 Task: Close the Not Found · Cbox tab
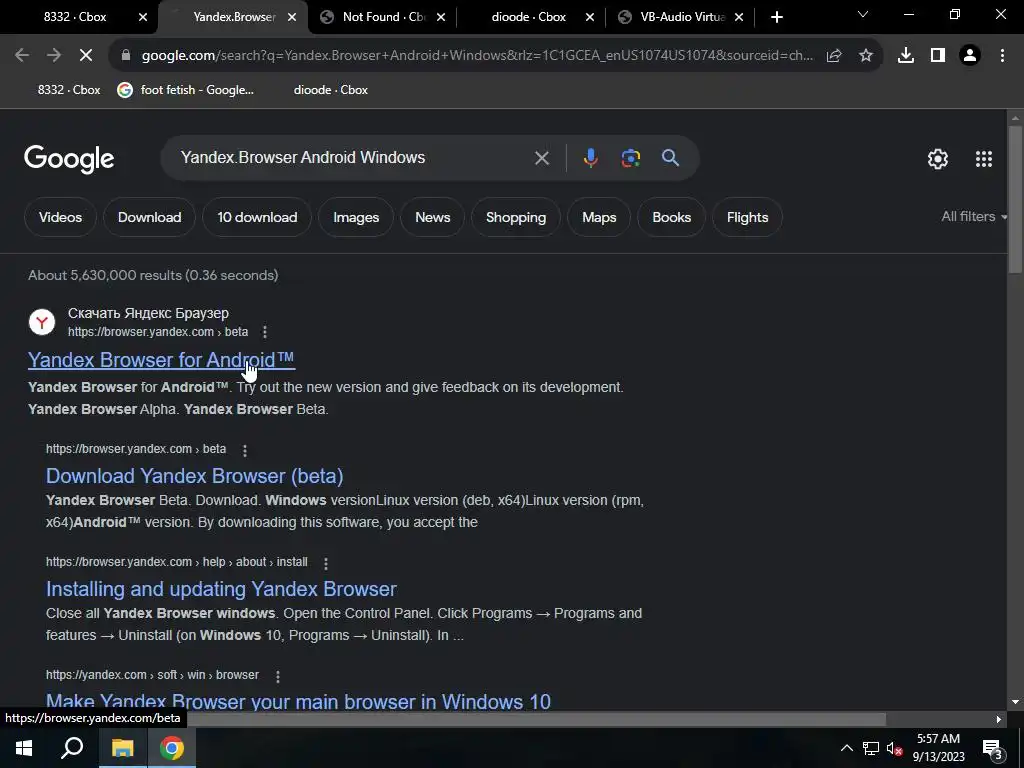tap(441, 17)
